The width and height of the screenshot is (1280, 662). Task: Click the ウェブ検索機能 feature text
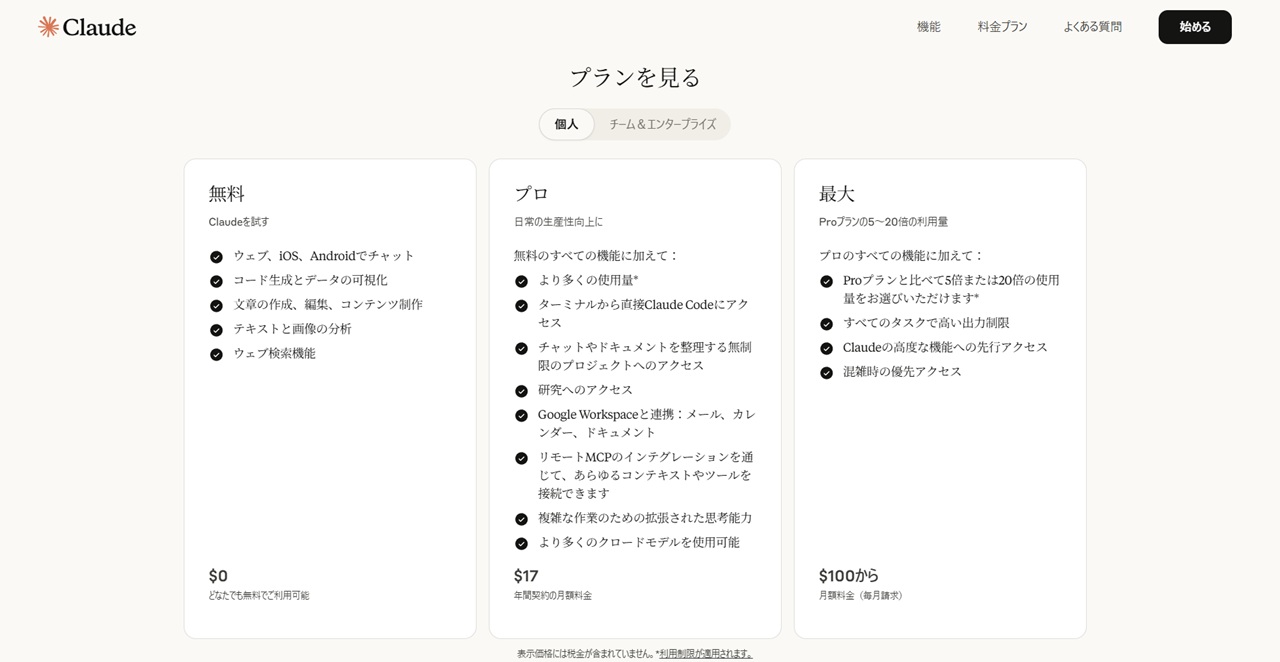[274, 353]
